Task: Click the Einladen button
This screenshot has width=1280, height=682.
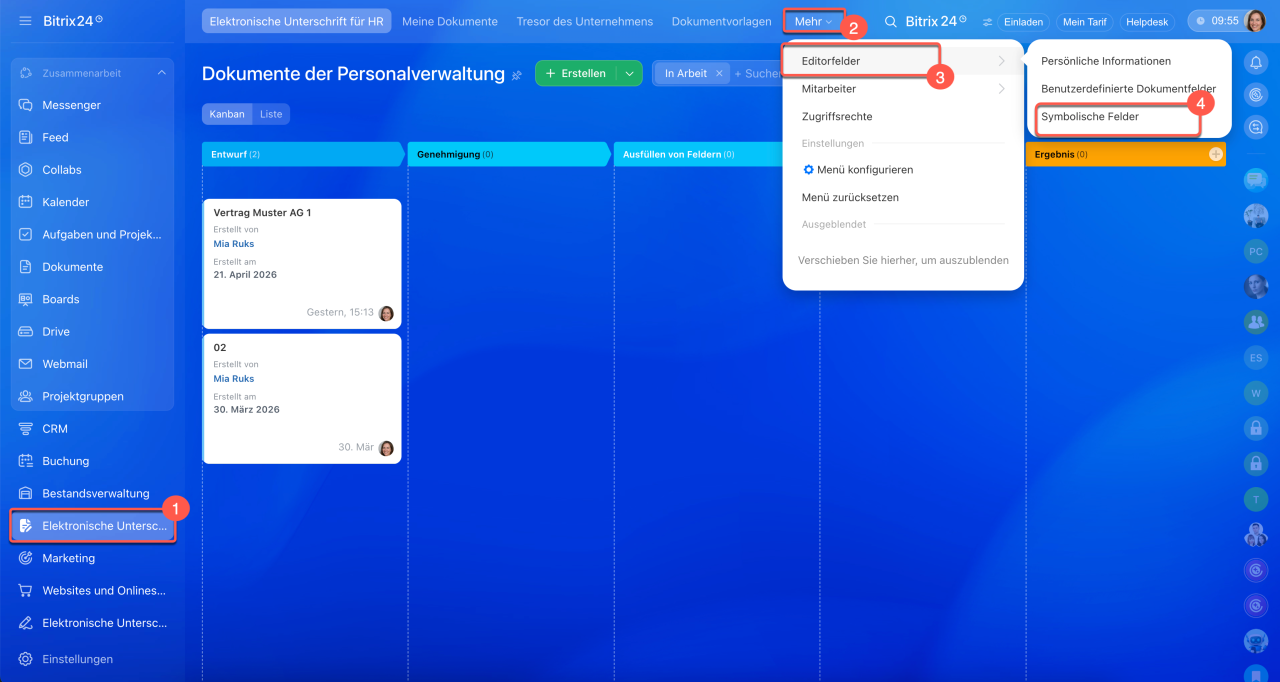Action: pyautogui.click(x=1023, y=22)
